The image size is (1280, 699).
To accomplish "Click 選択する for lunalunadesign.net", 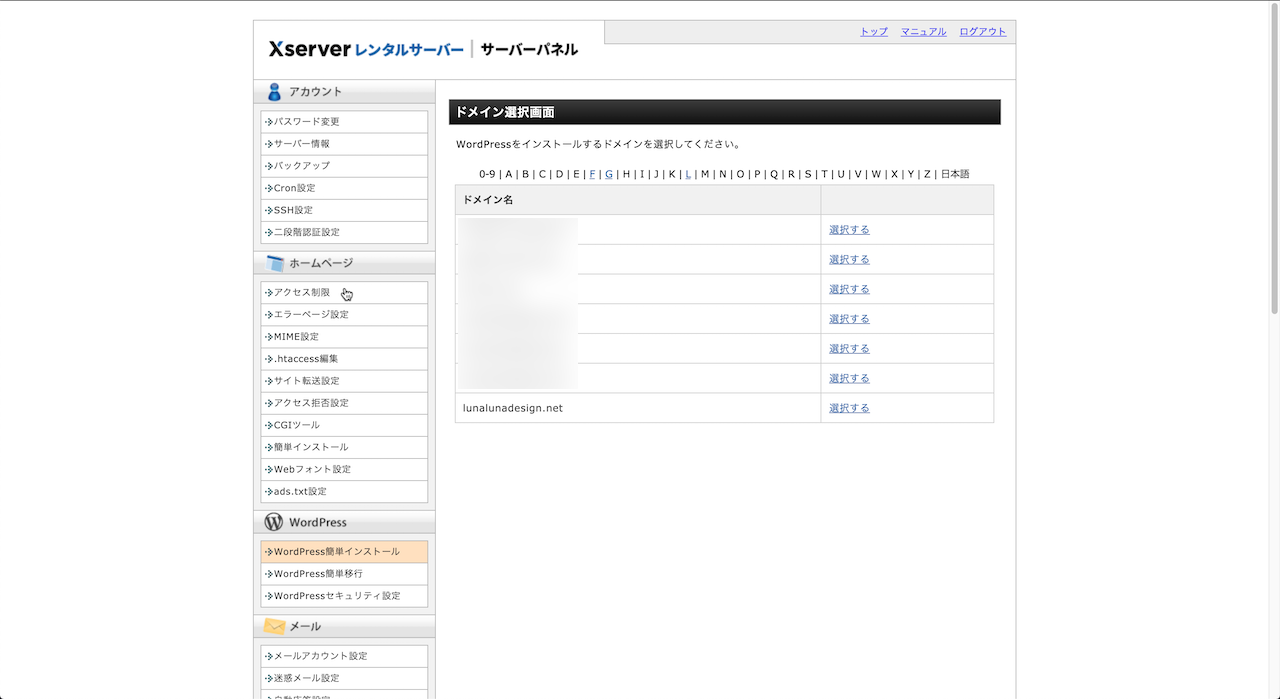I will pyautogui.click(x=849, y=408).
